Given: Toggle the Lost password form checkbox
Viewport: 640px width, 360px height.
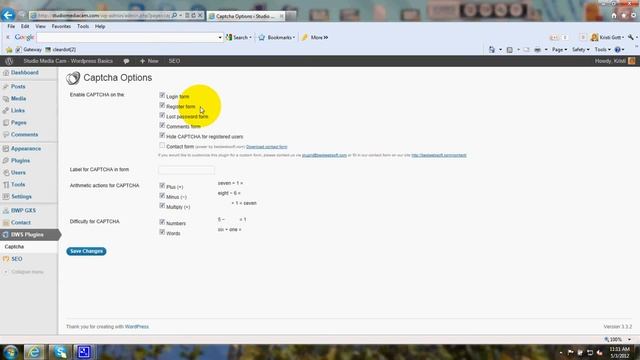Looking at the screenshot, I should [x=162, y=116].
